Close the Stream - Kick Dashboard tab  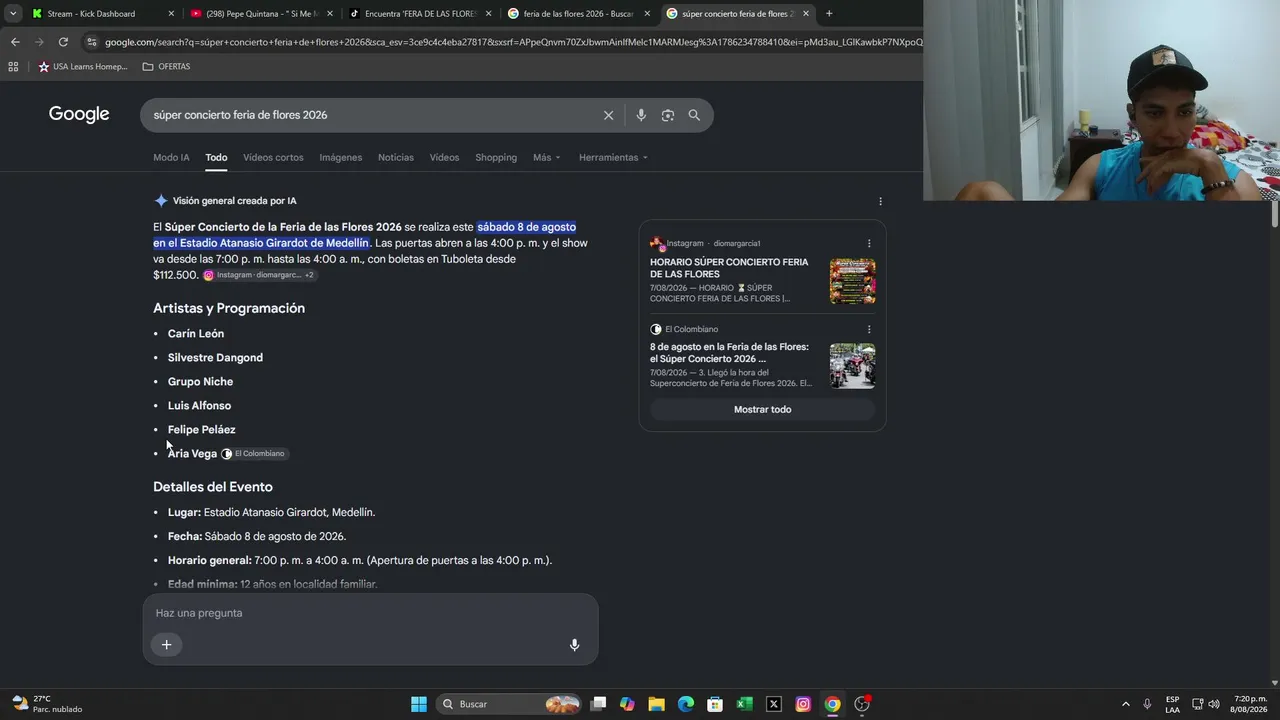[x=171, y=14]
